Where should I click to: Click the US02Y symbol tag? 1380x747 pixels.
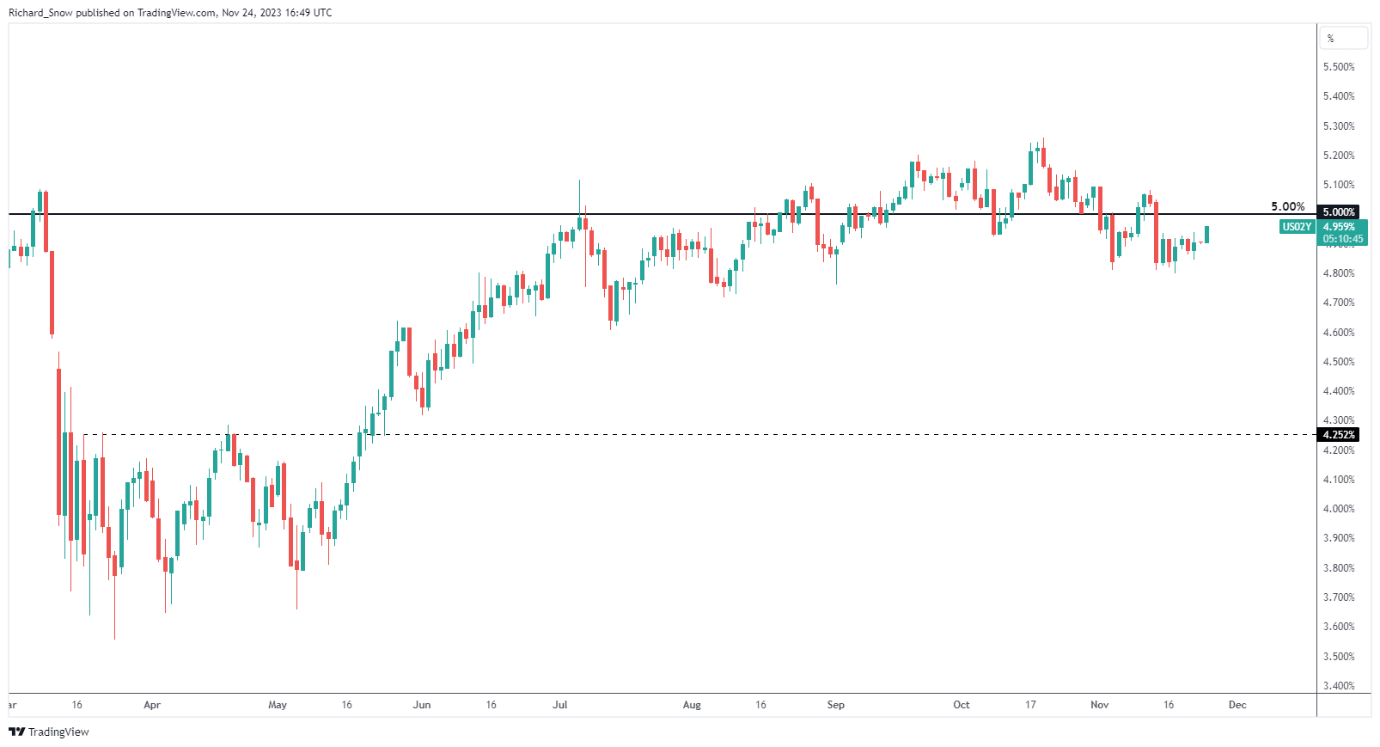(x=1296, y=227)
